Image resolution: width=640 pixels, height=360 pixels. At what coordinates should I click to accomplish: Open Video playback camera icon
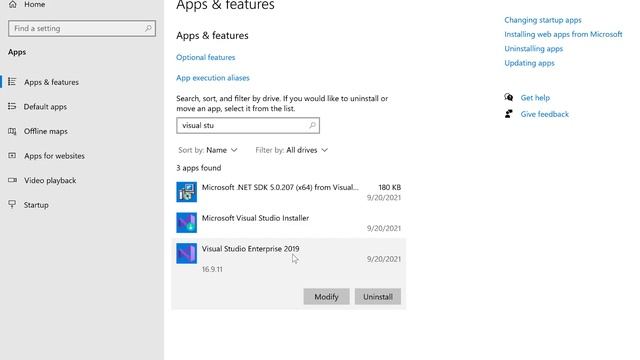[12, 180]
